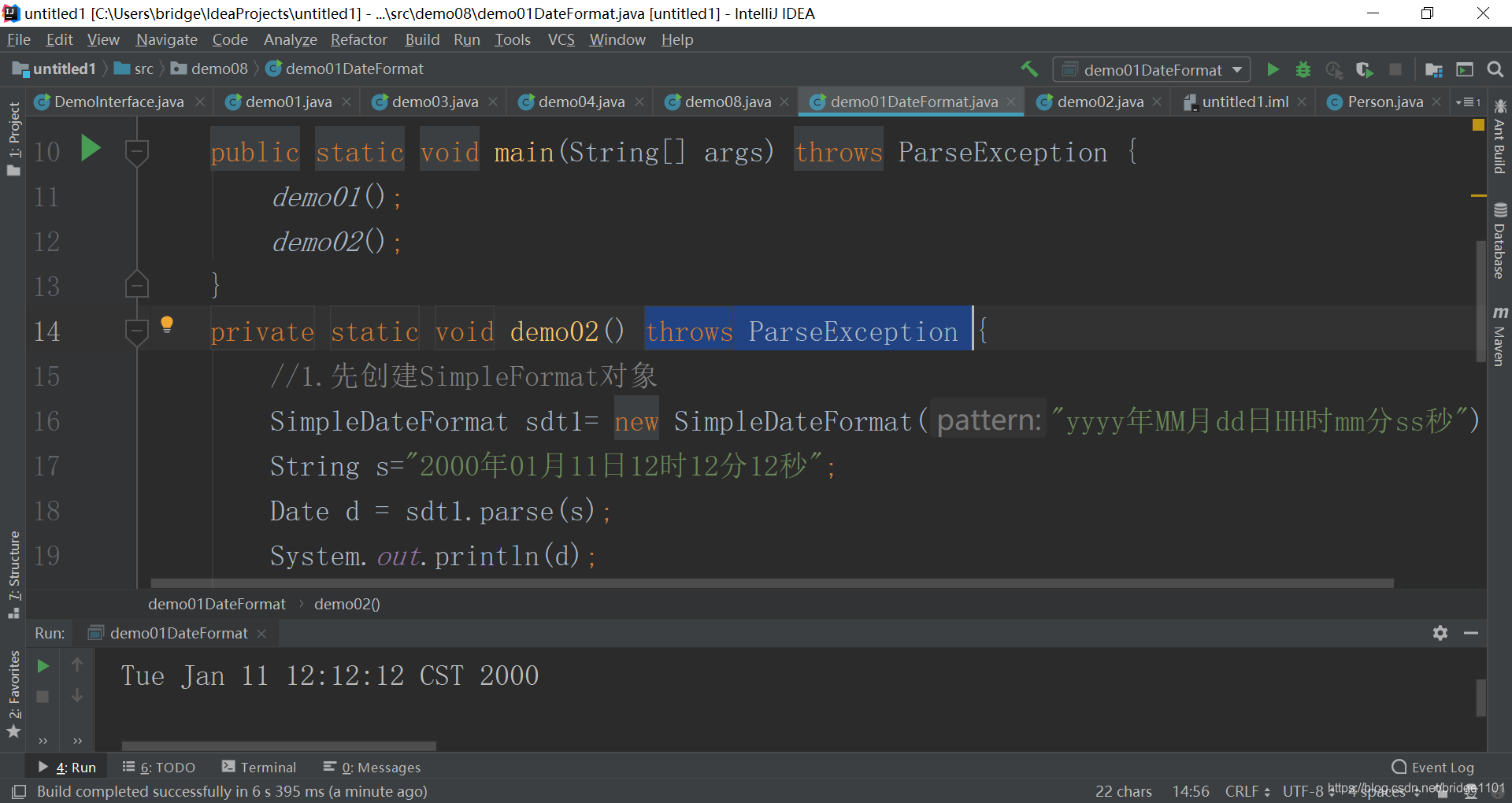Click the yellow inspection status square
Image resolution: width=1512 pixels, height=803 pixels.
pyautogui.click(x=1478, y=125)
